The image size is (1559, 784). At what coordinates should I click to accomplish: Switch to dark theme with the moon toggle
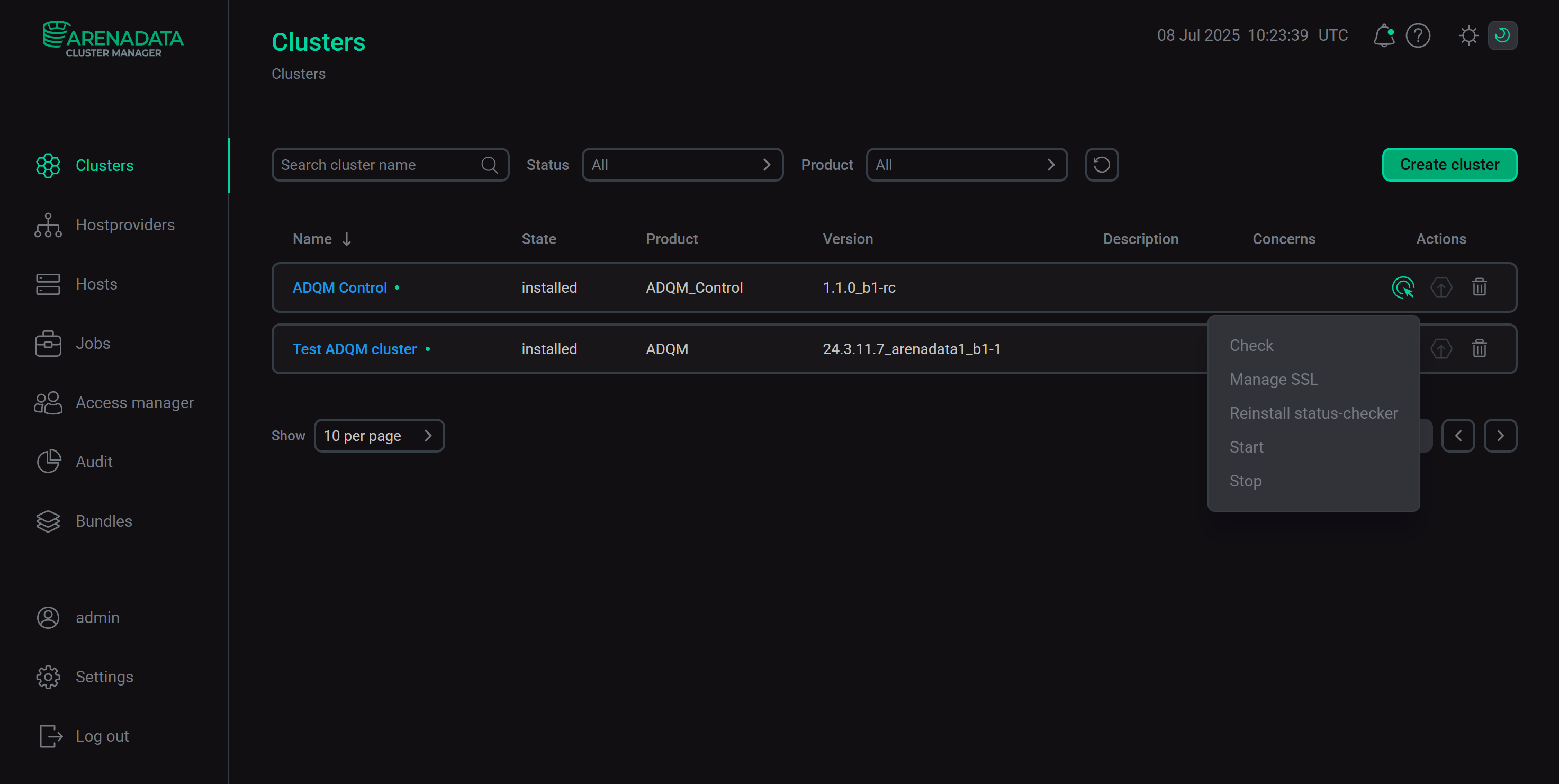pos(1503,35)
